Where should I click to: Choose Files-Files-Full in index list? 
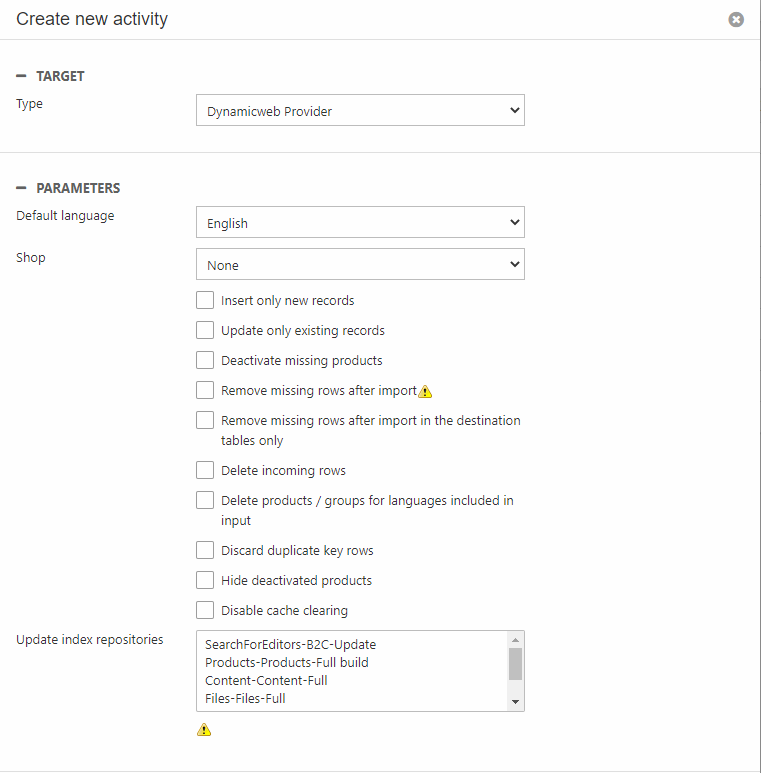[245, 698]
